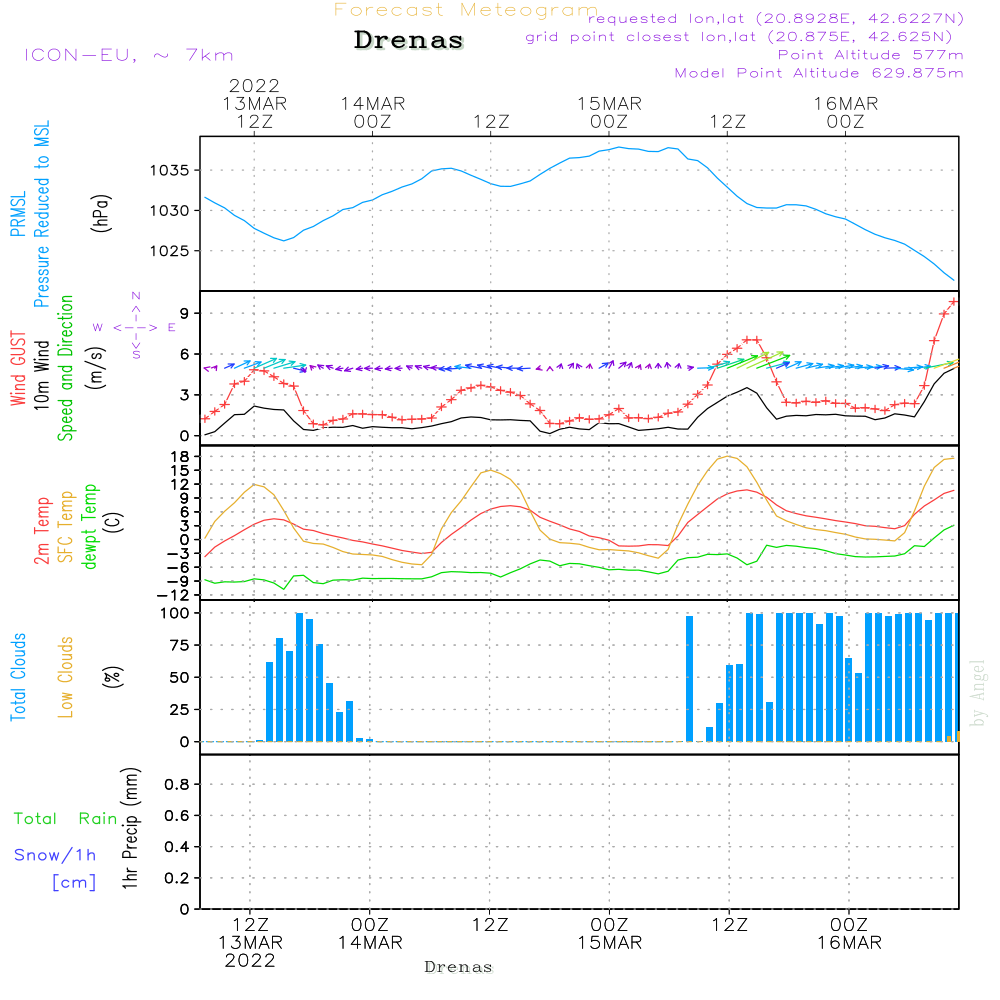This screenshot has width=1000, height=1000.
Task: Click the 'Forecast Meteogram' heading
Action: [x=466, y=10]
